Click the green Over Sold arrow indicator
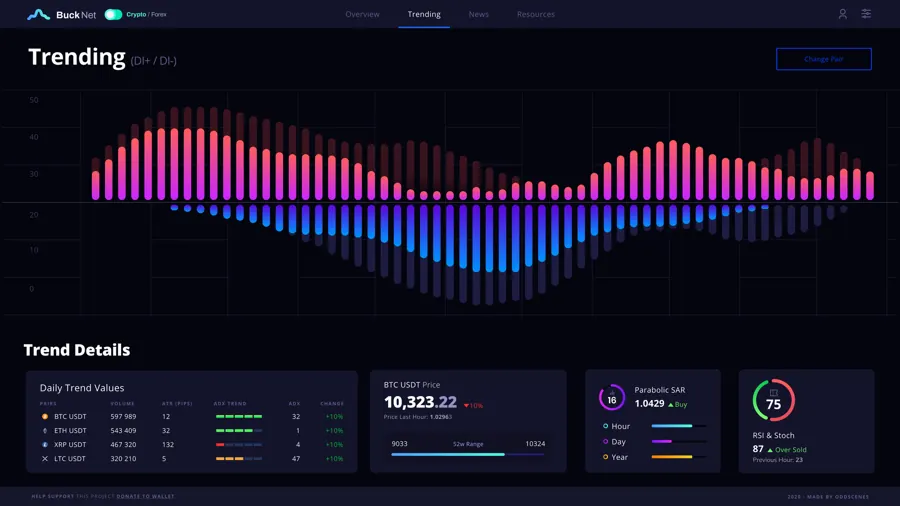The height and width of the screenshot is (506, 900). (x=787, y=450)
